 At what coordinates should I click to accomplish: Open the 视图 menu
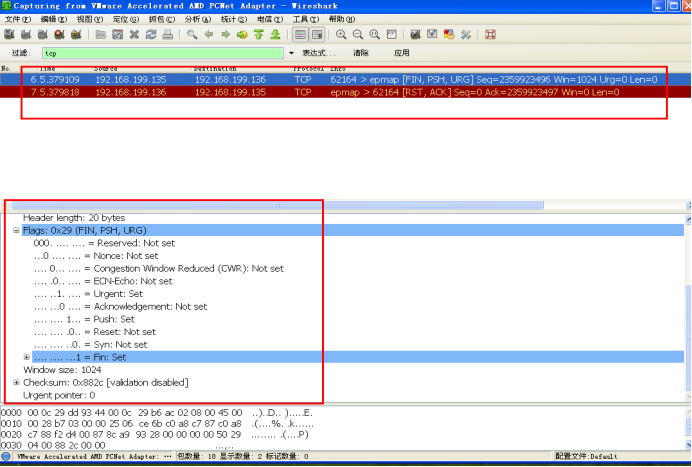point(90,19)
